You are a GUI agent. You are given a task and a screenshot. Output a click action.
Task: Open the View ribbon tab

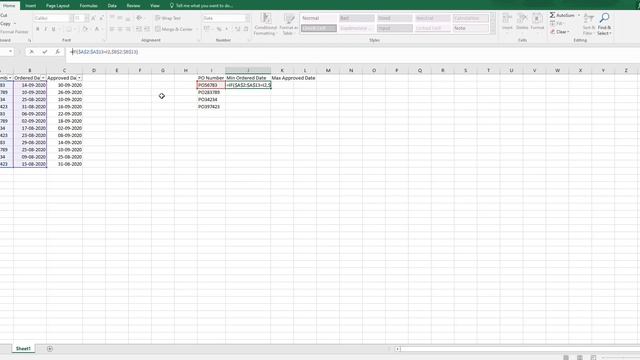pos(155,6)
